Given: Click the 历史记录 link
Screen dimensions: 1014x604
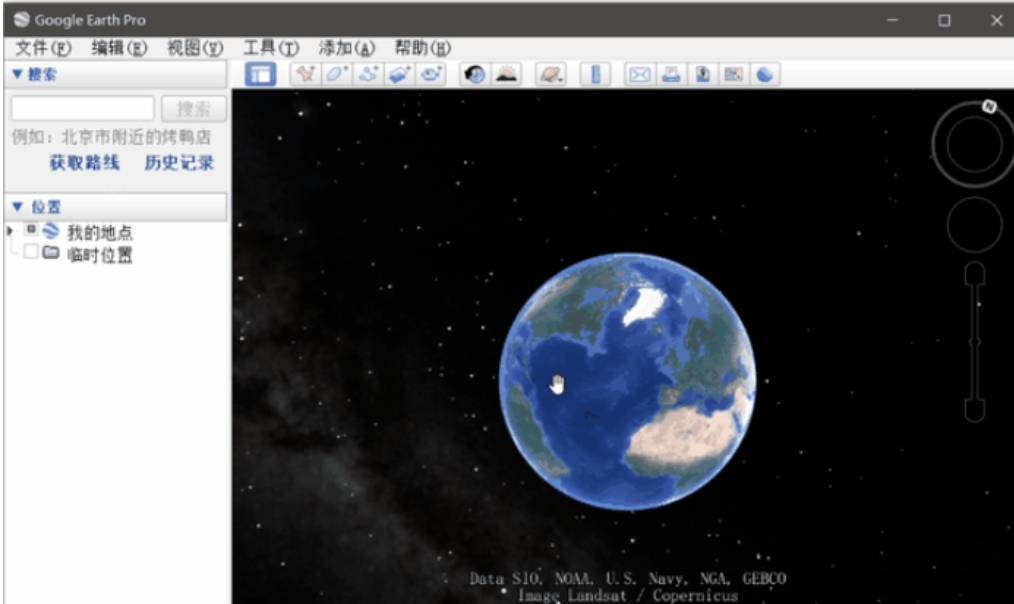Looking at the screenshot, I should coord(179,163).
